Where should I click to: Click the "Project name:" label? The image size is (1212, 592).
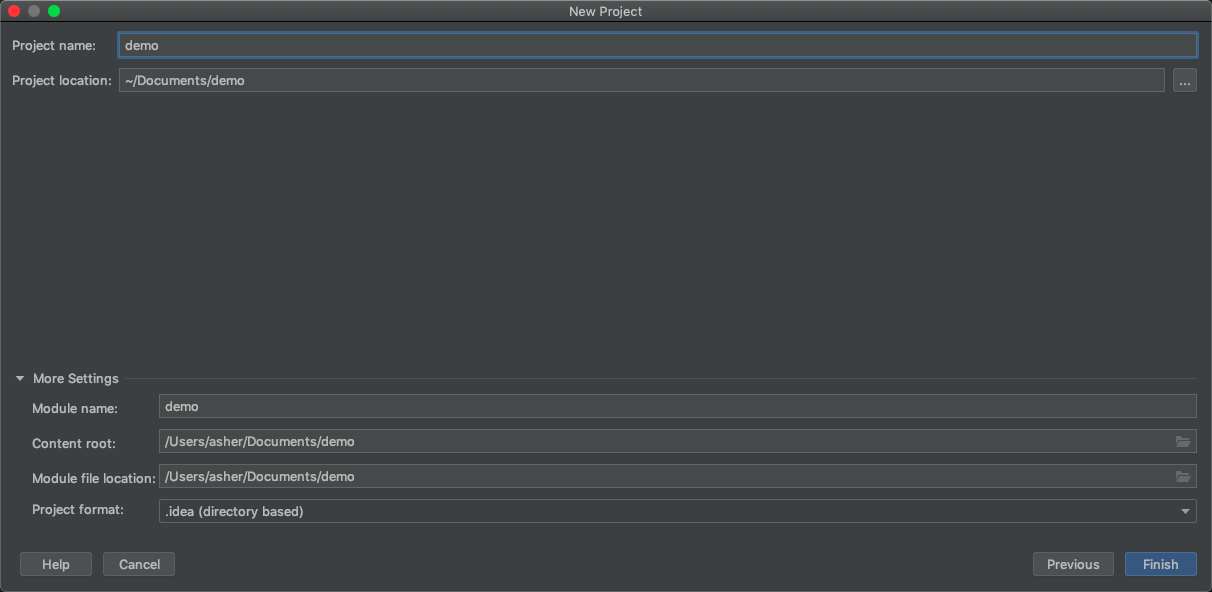[54, 45]
